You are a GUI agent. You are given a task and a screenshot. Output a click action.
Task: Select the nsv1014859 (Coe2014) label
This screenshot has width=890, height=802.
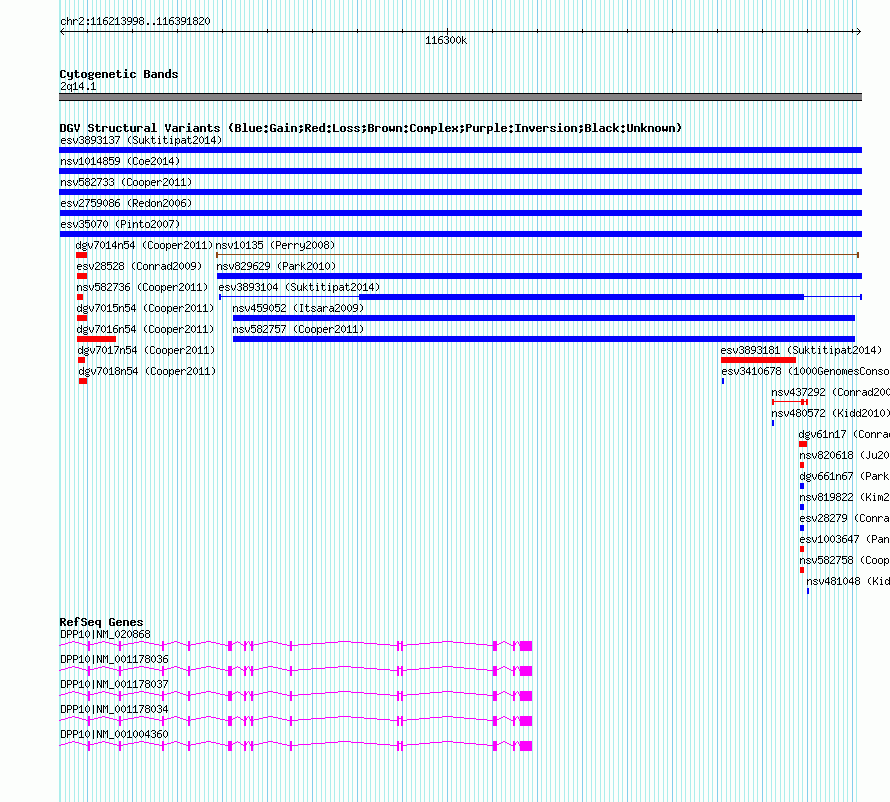coord(120,161)
